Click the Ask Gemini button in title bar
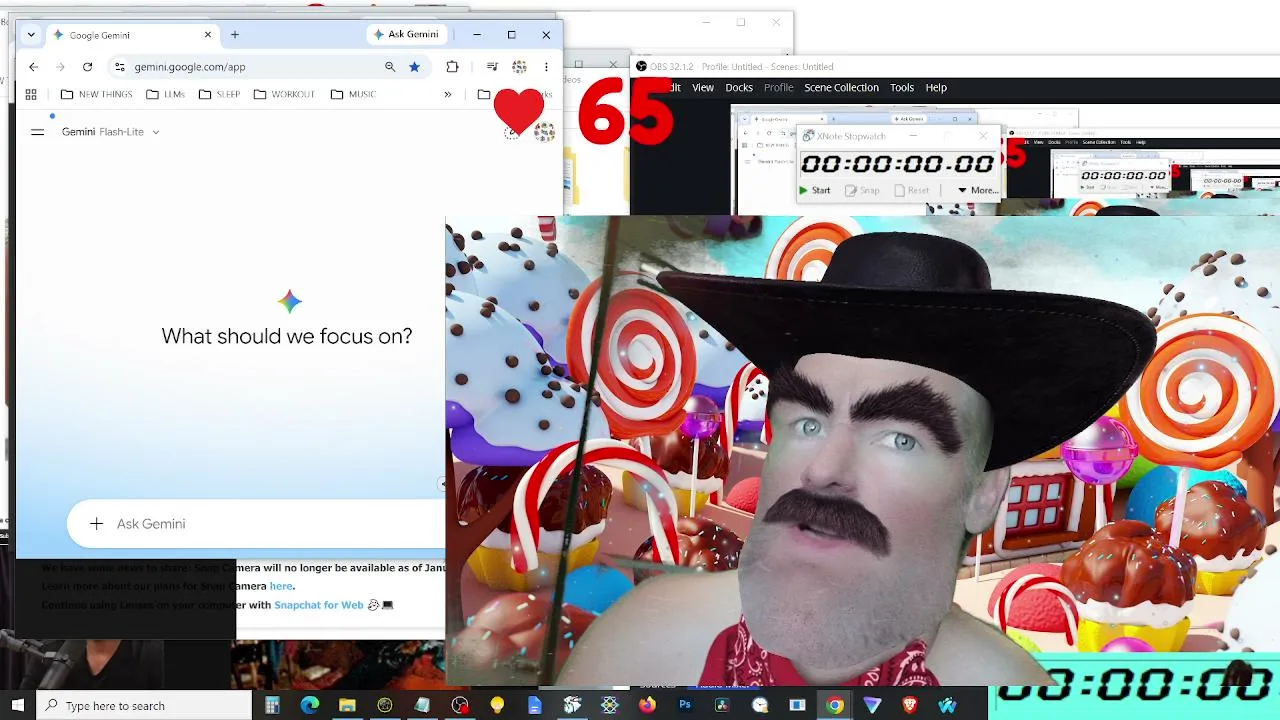 [405, 35]
